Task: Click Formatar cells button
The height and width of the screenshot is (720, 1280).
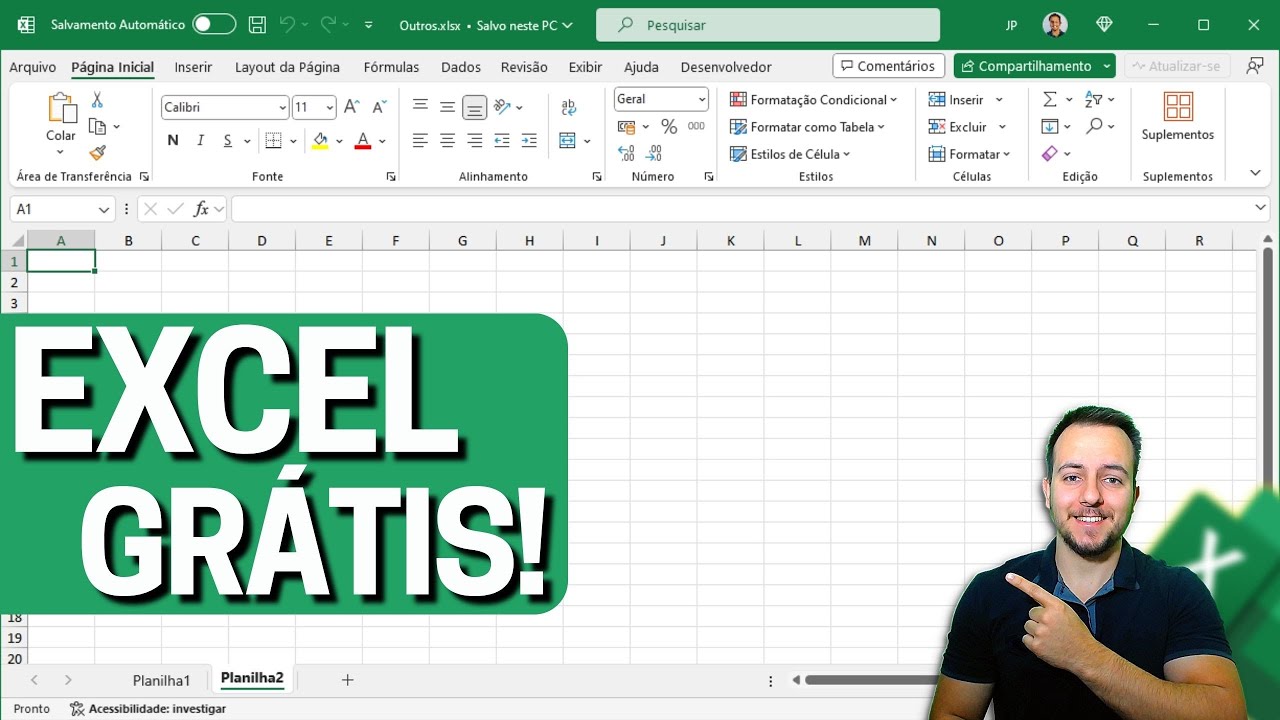Action: pos(968,154)
